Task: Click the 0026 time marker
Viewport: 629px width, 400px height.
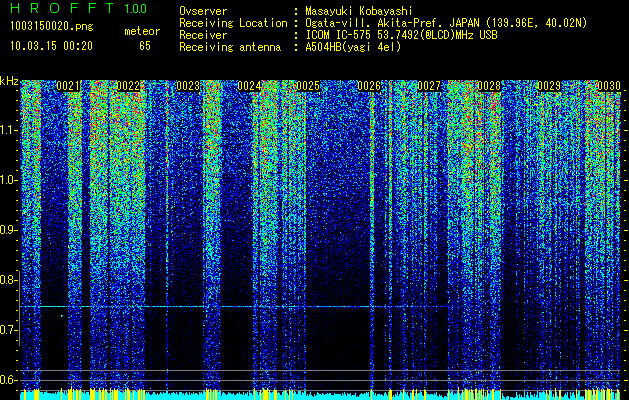Action: tap(369, 86)
